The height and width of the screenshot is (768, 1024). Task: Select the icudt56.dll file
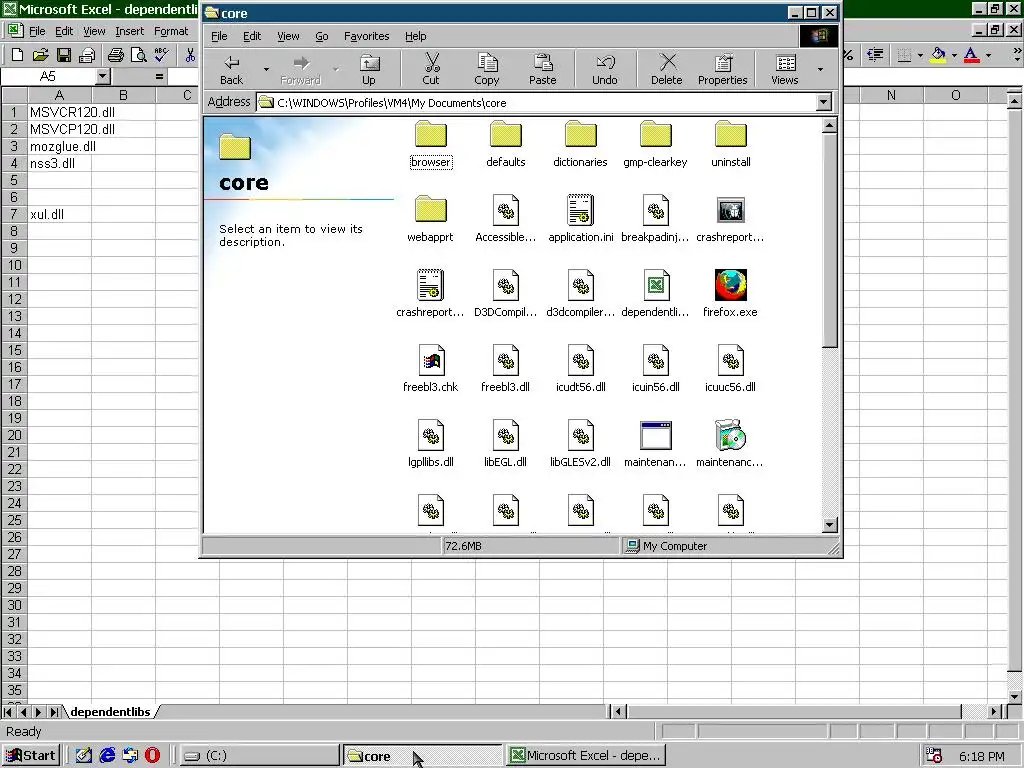[x=581, y=370]
